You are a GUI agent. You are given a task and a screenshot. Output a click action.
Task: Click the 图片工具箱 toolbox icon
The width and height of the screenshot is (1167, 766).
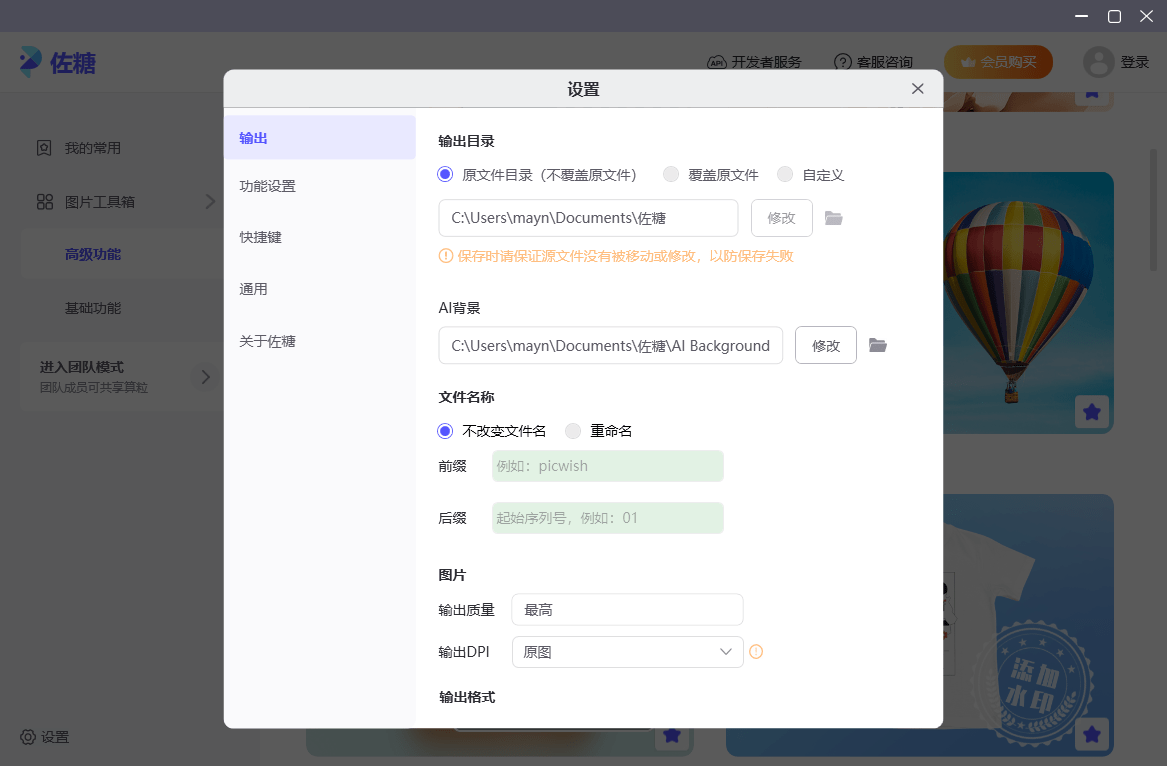click(x=44, y=201)
